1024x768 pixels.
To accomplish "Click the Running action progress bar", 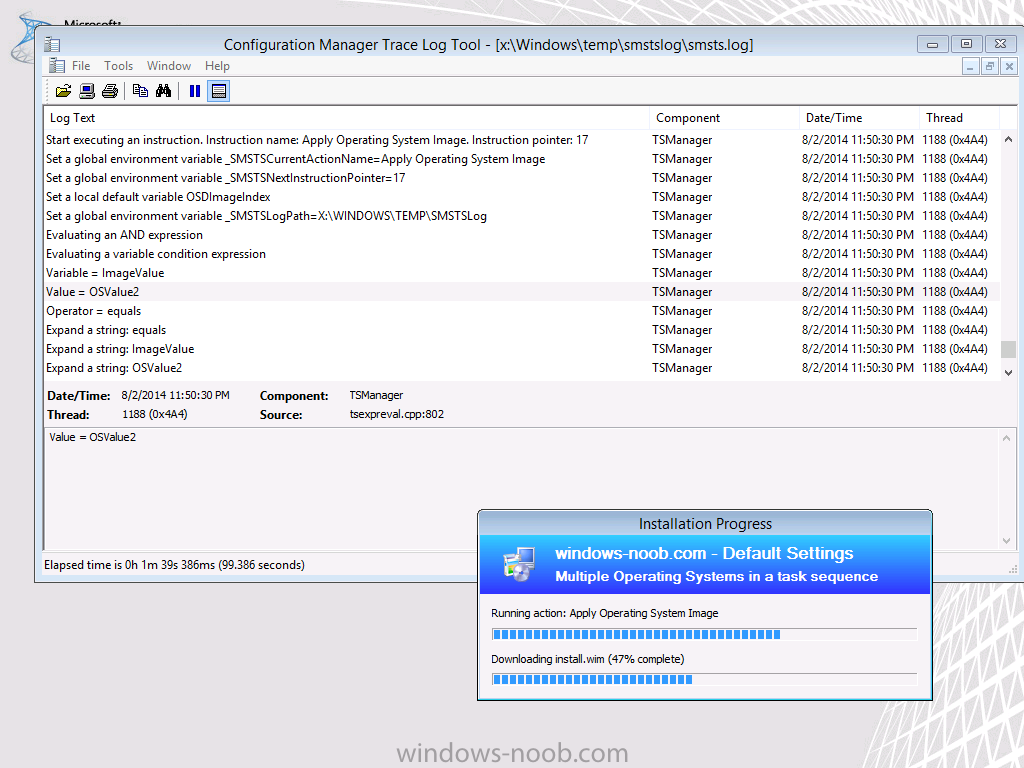I will (704, 634).
